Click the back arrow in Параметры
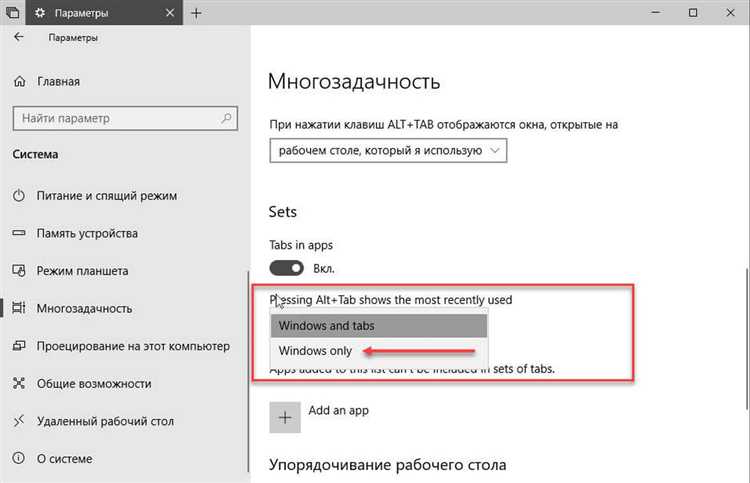 [x=19, y=37]
